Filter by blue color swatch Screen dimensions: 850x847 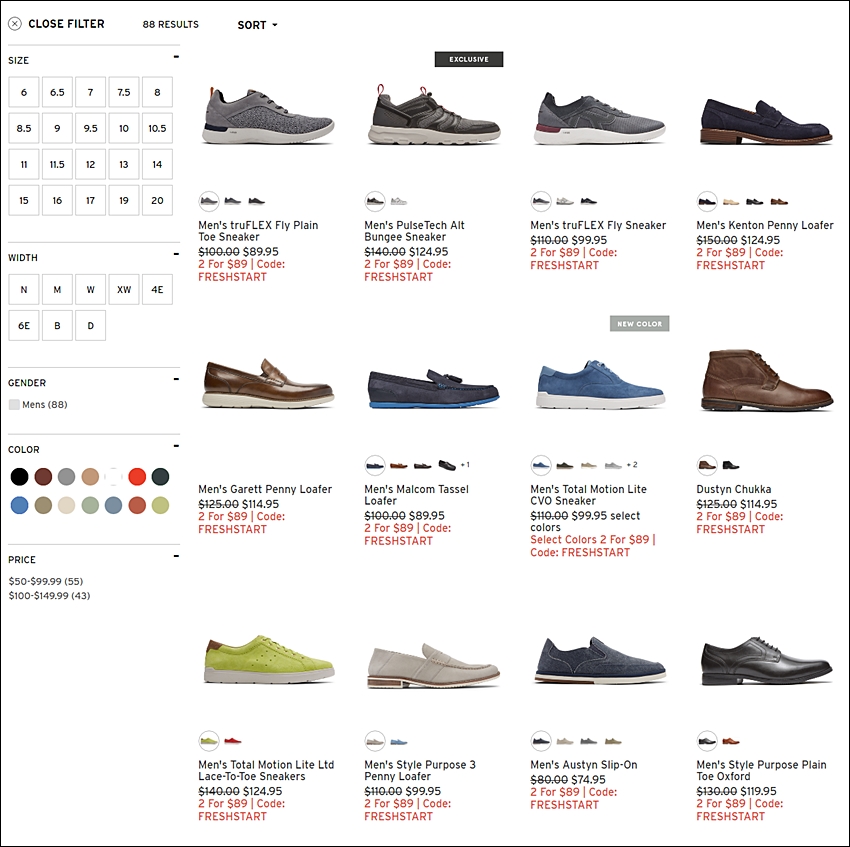click(x=20, y=505)
